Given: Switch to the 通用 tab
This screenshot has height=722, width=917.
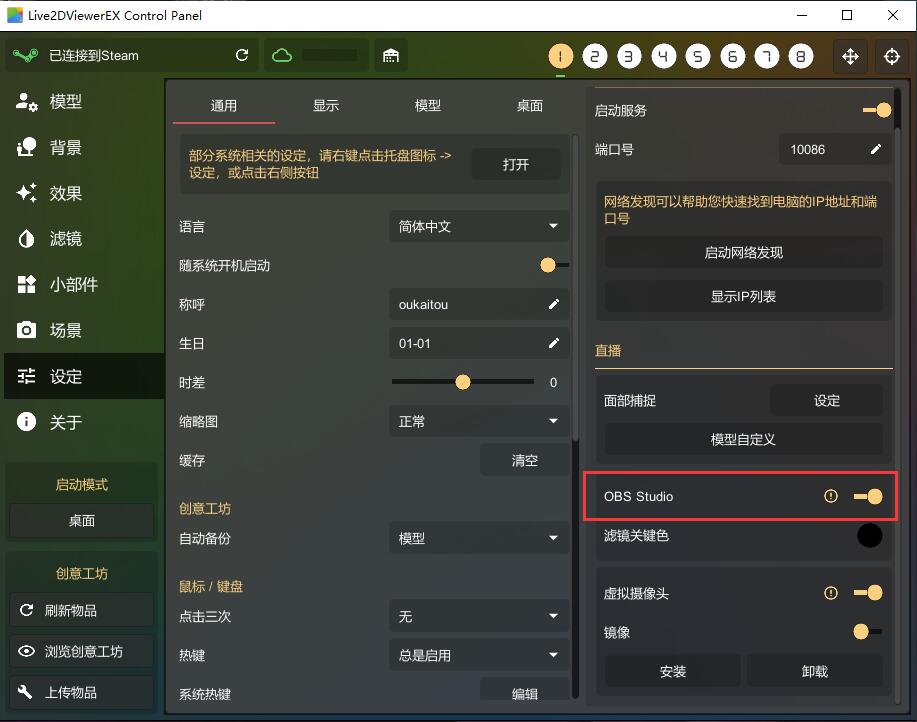Looking at the screenshot, I should (223, 106).
